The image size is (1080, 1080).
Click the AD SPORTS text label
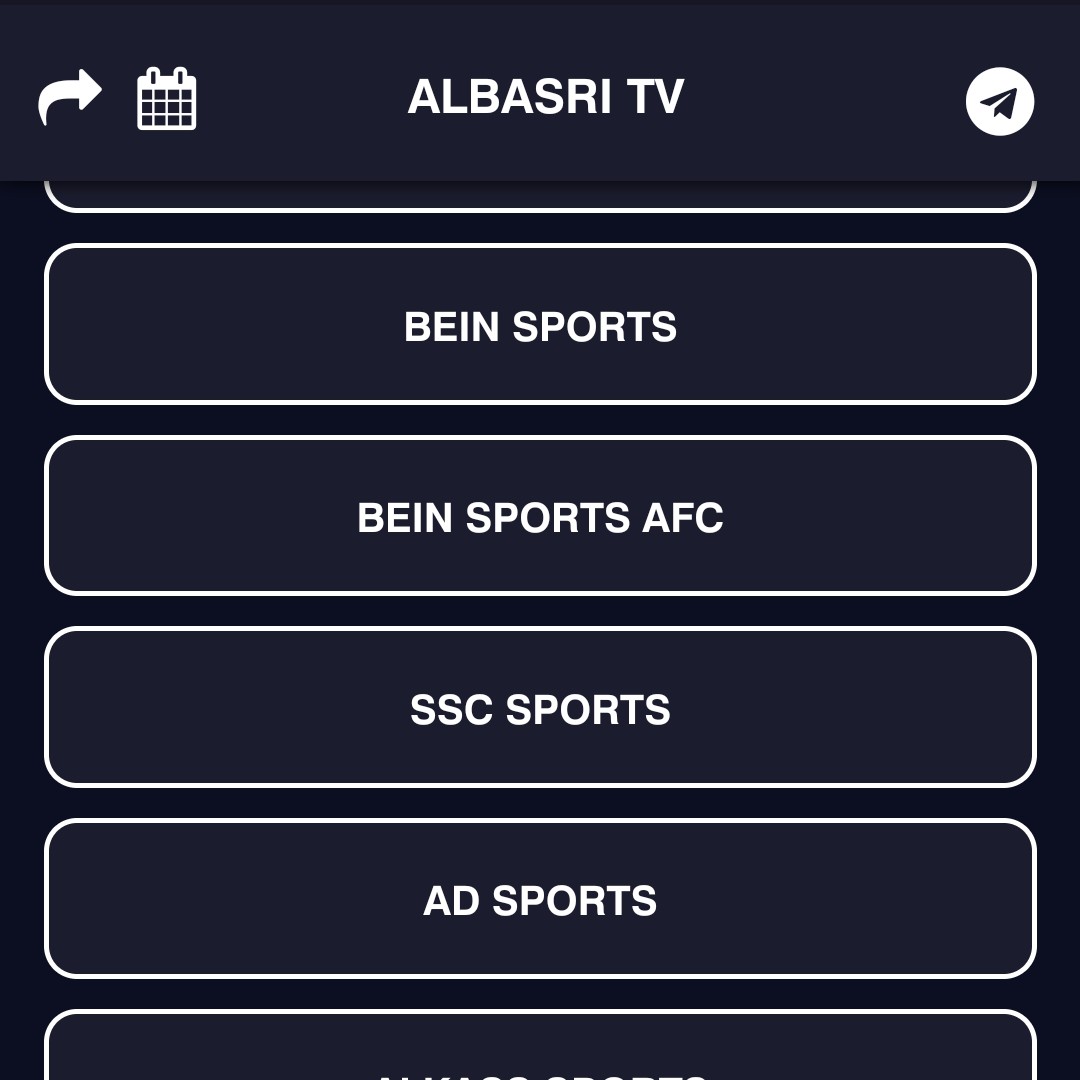click(540, 901)
